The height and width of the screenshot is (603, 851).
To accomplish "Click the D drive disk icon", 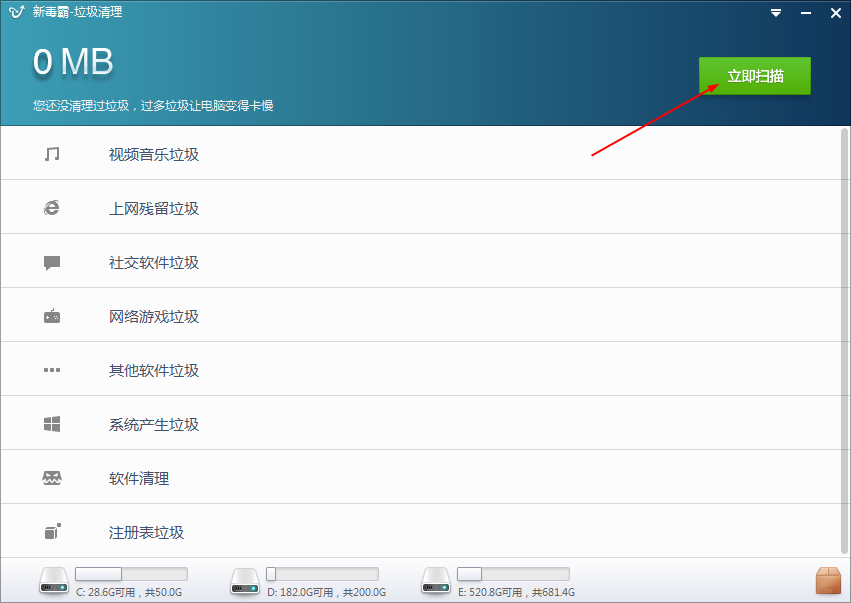I will [x=245, y=581].
